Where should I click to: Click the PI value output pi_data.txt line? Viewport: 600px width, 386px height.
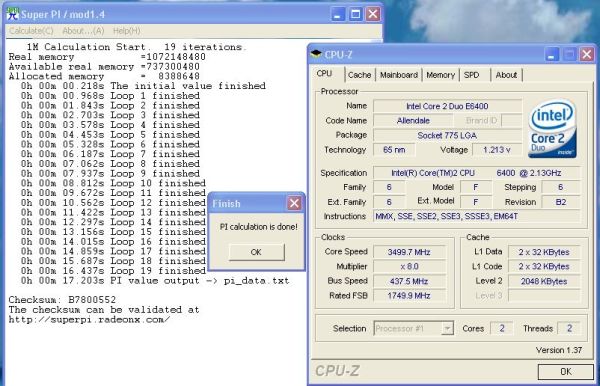tap(155, 281)
